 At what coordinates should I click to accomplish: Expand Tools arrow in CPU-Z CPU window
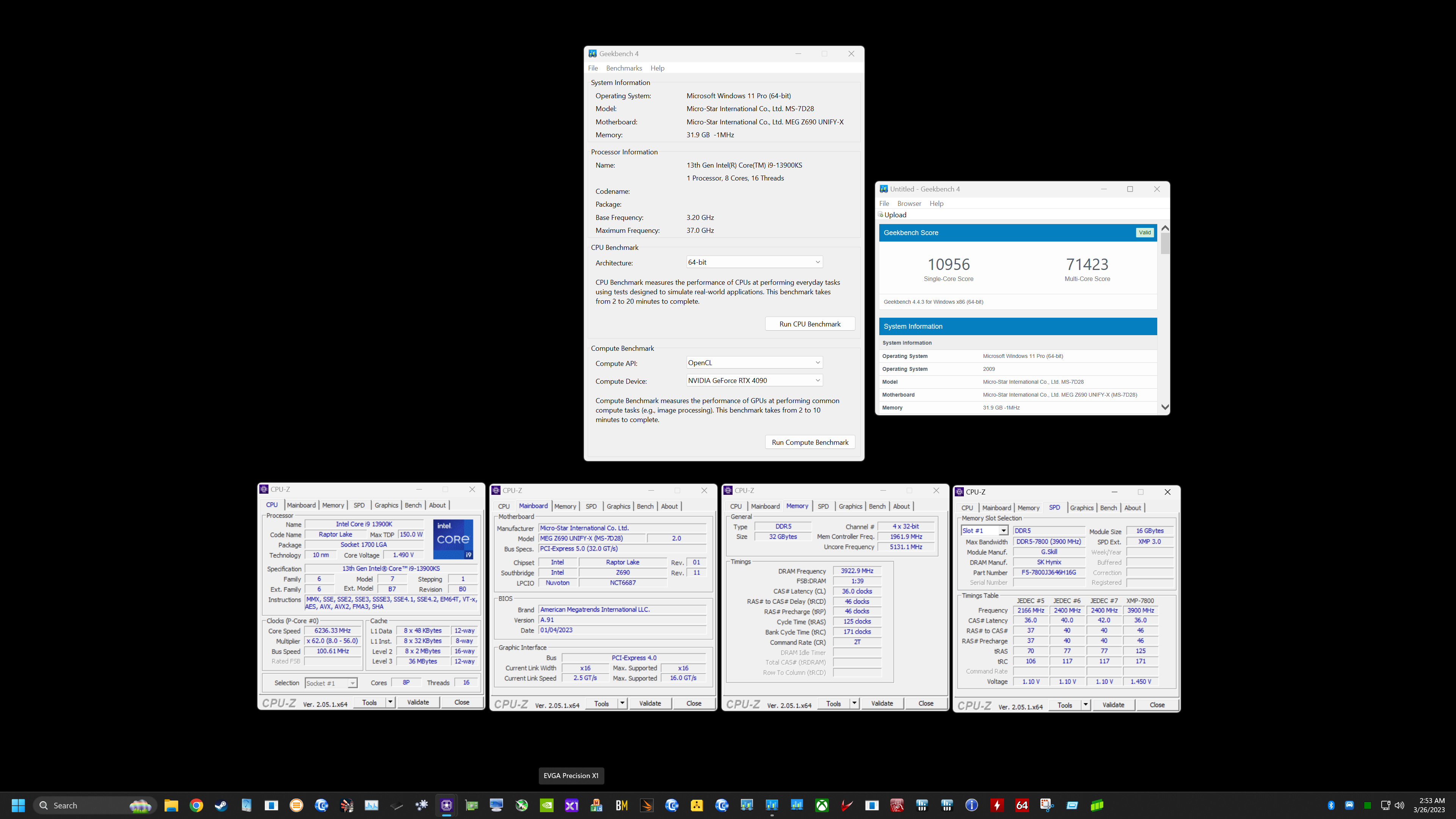click(x=390, y=702)
